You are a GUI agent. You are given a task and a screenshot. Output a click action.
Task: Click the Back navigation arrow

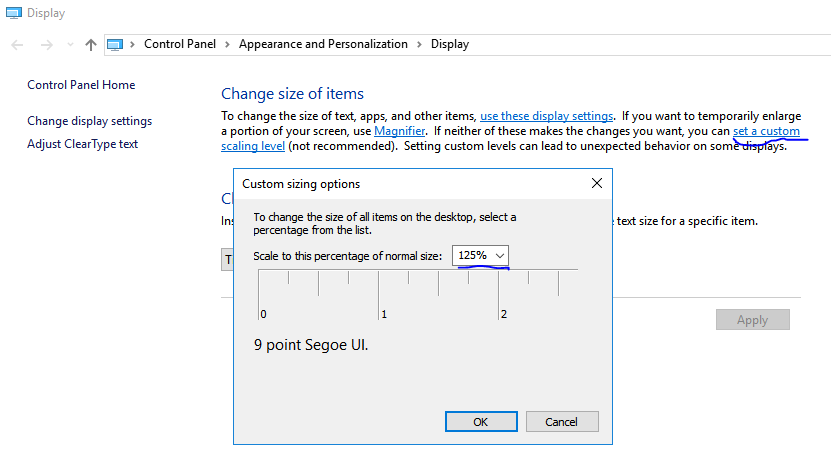tap(17, 45)
